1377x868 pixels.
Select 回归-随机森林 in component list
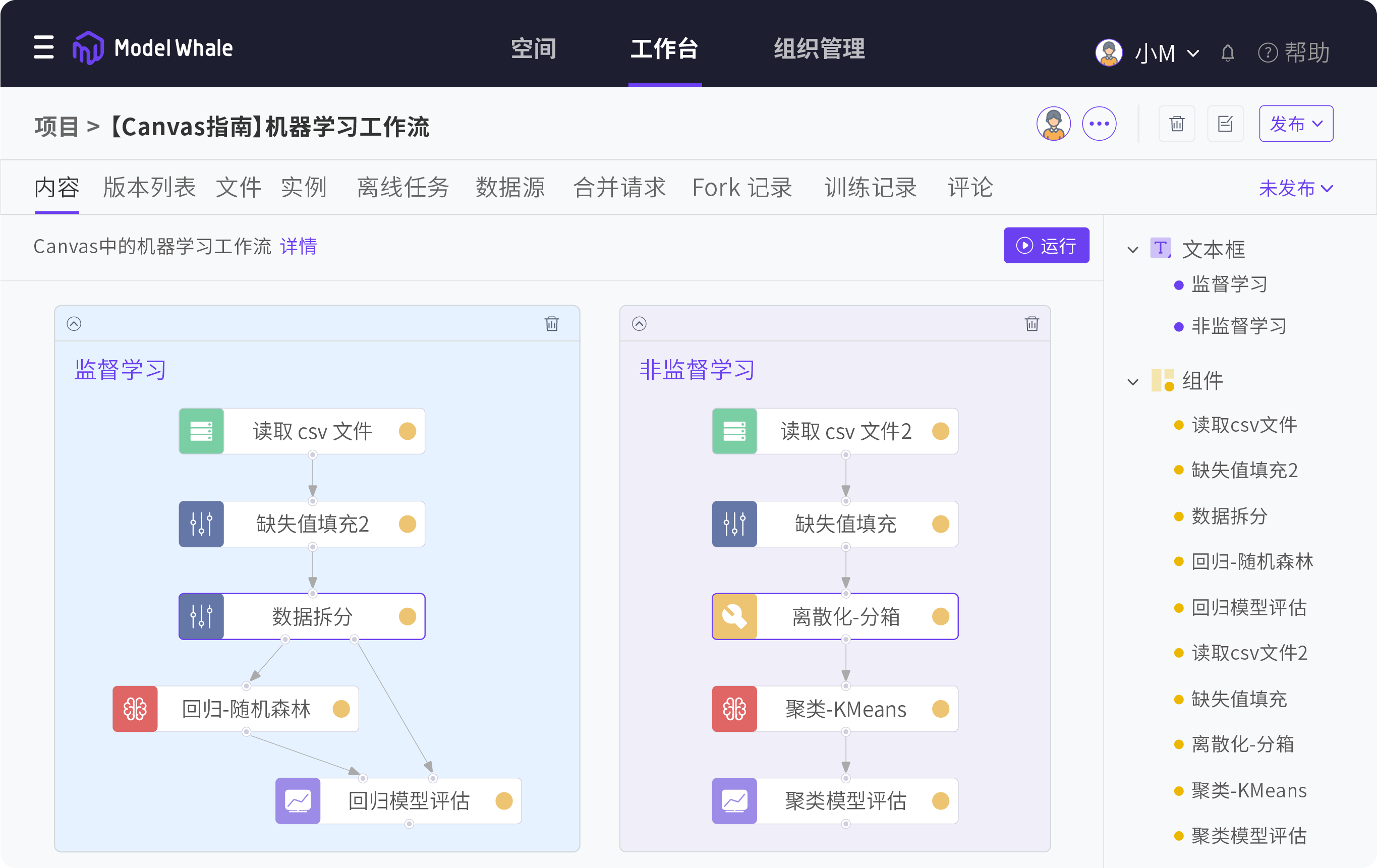[x=1252, y=561]
